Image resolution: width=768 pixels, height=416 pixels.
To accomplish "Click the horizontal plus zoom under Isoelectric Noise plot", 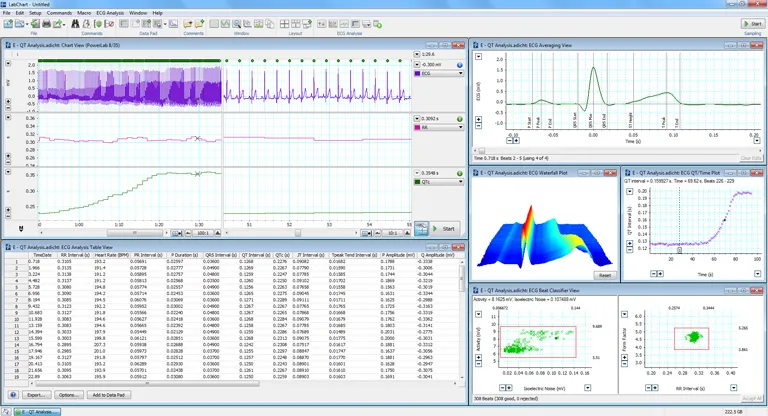I will (x=509, y=388).
